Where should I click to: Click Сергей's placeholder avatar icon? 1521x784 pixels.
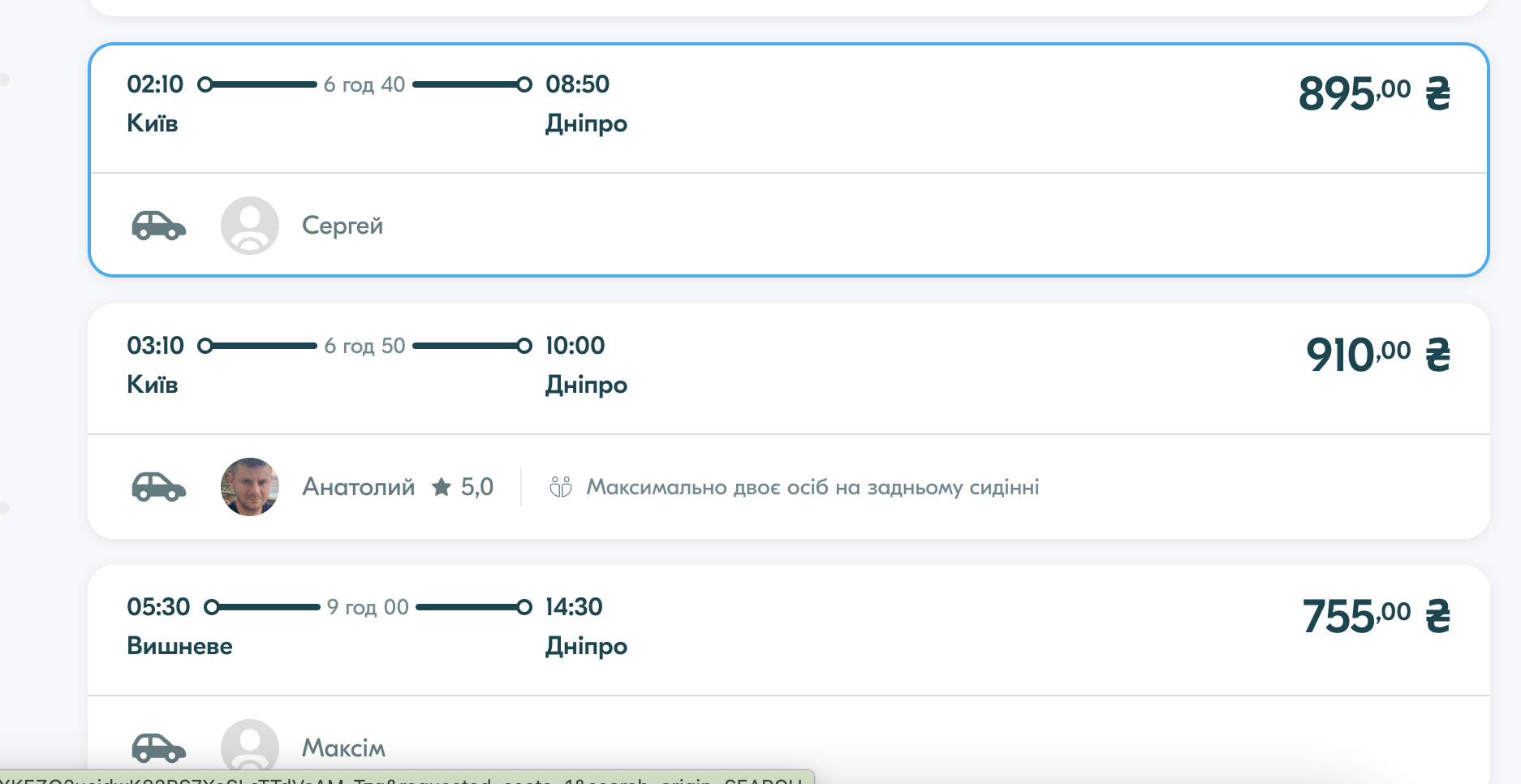click(250, 226)
